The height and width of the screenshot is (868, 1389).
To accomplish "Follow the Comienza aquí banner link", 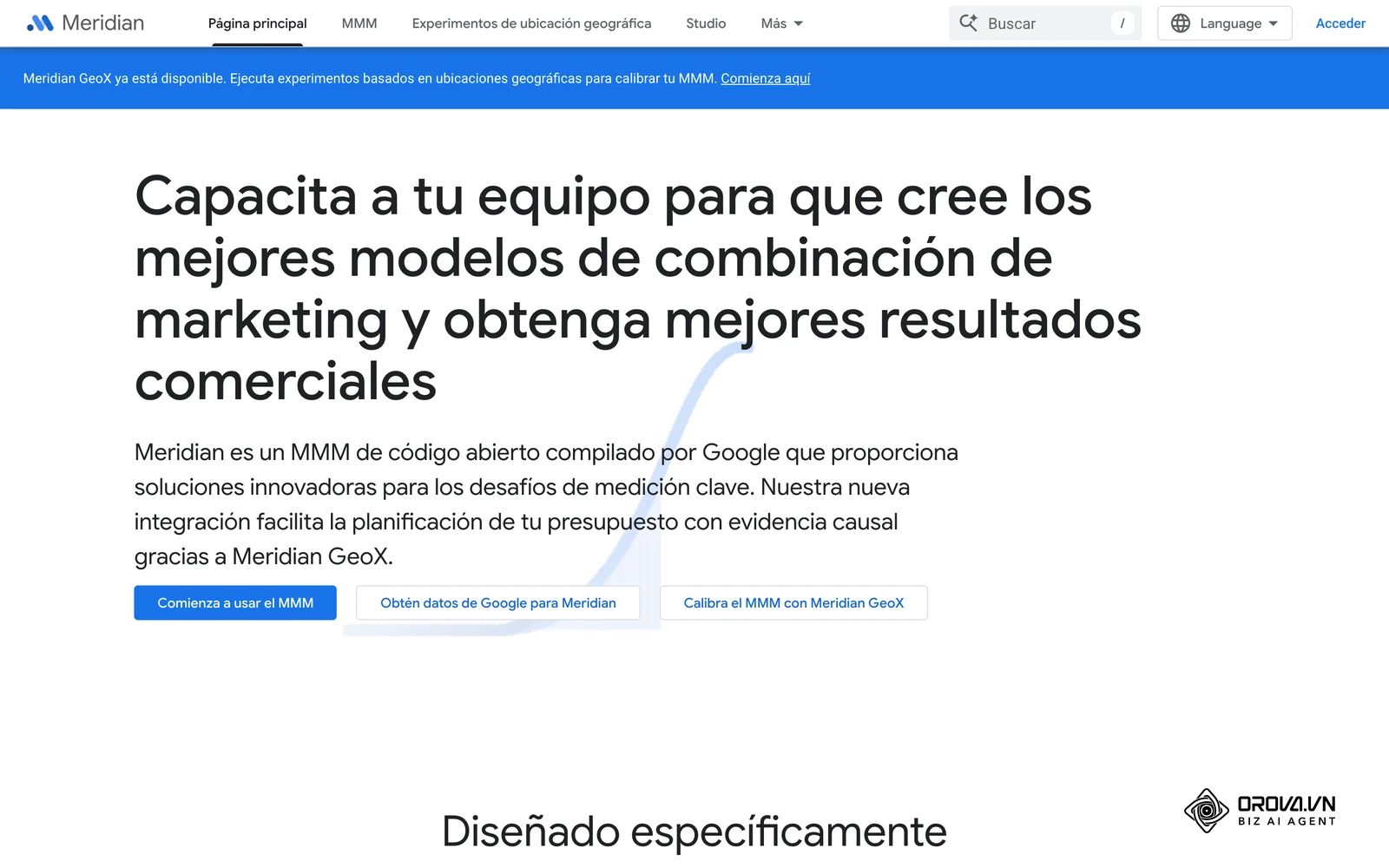I will tap(765, 78).
